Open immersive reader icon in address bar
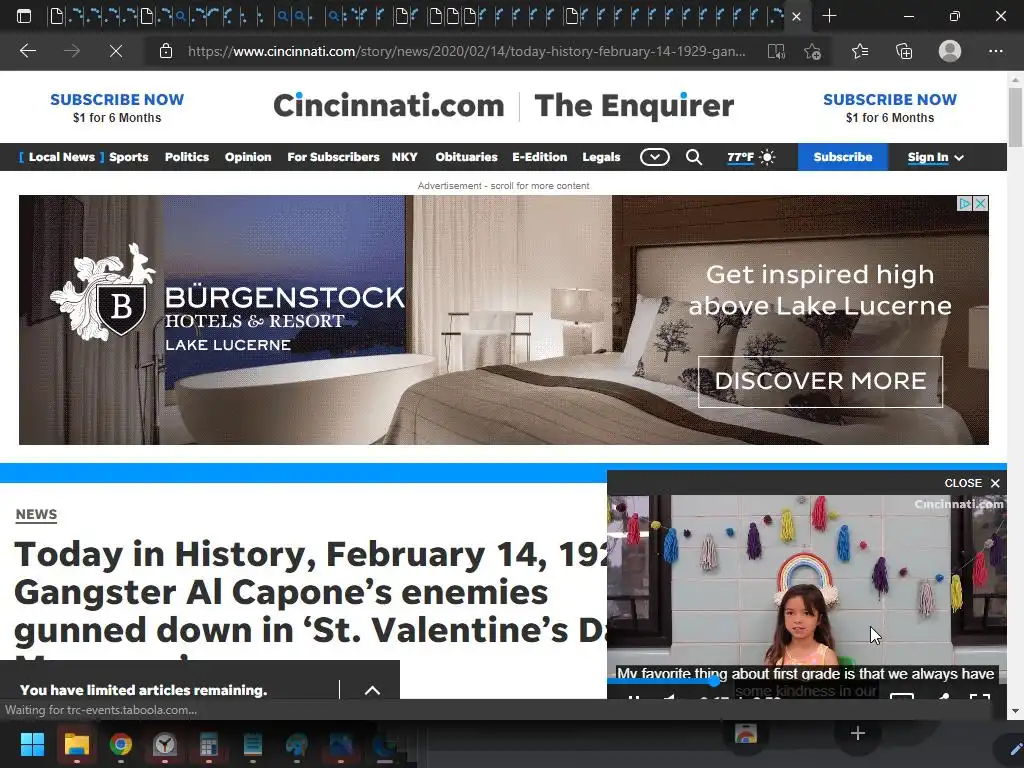Viewport: 1024px width, 768px height. pyautogui.click(x=776, y=51)
